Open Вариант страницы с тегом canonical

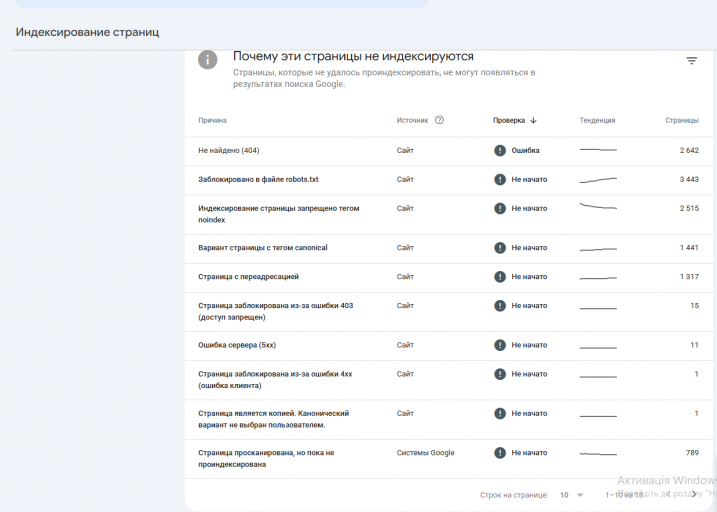(x=263, y=248)
